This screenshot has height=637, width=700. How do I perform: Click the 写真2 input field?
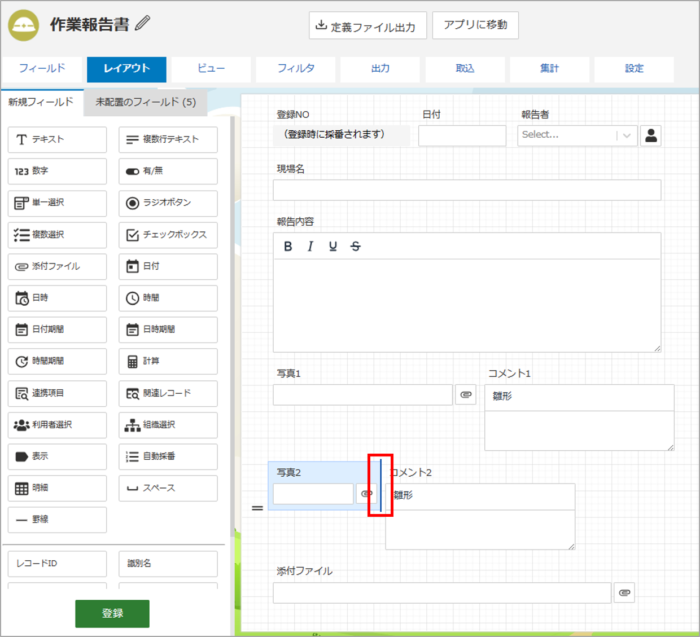(313, 494)
